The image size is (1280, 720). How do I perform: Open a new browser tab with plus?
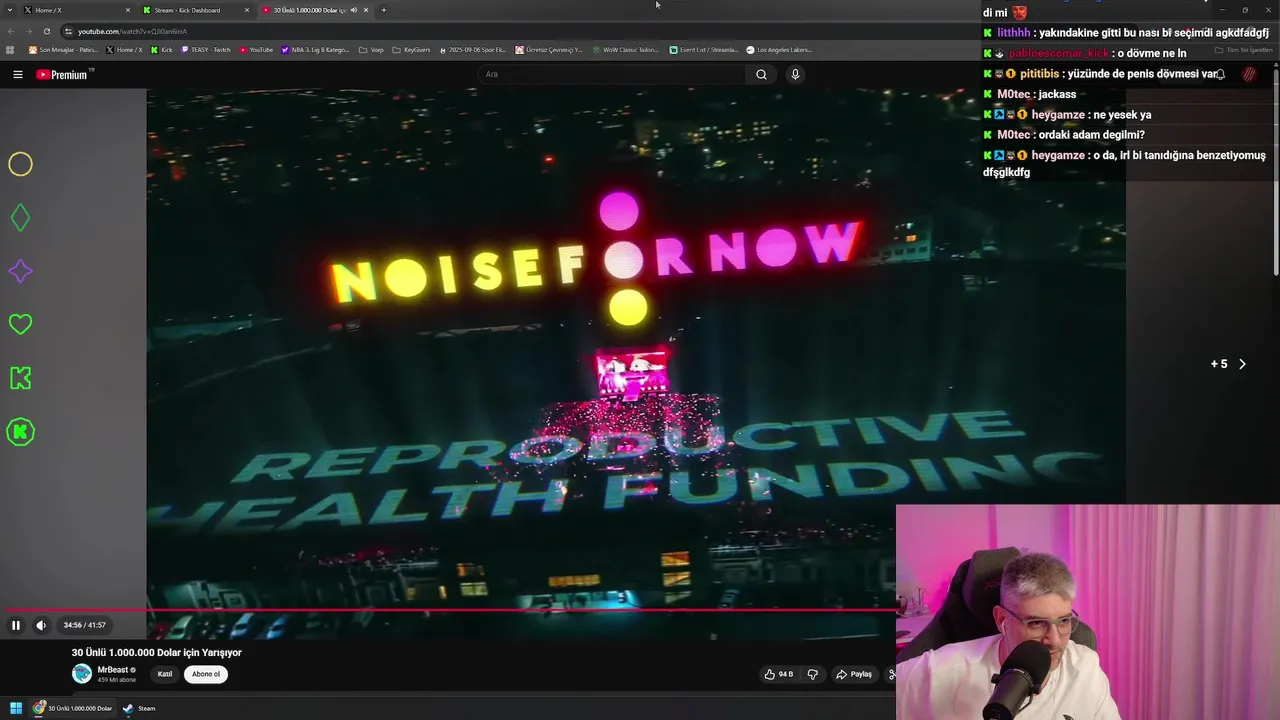pos(383,10)
